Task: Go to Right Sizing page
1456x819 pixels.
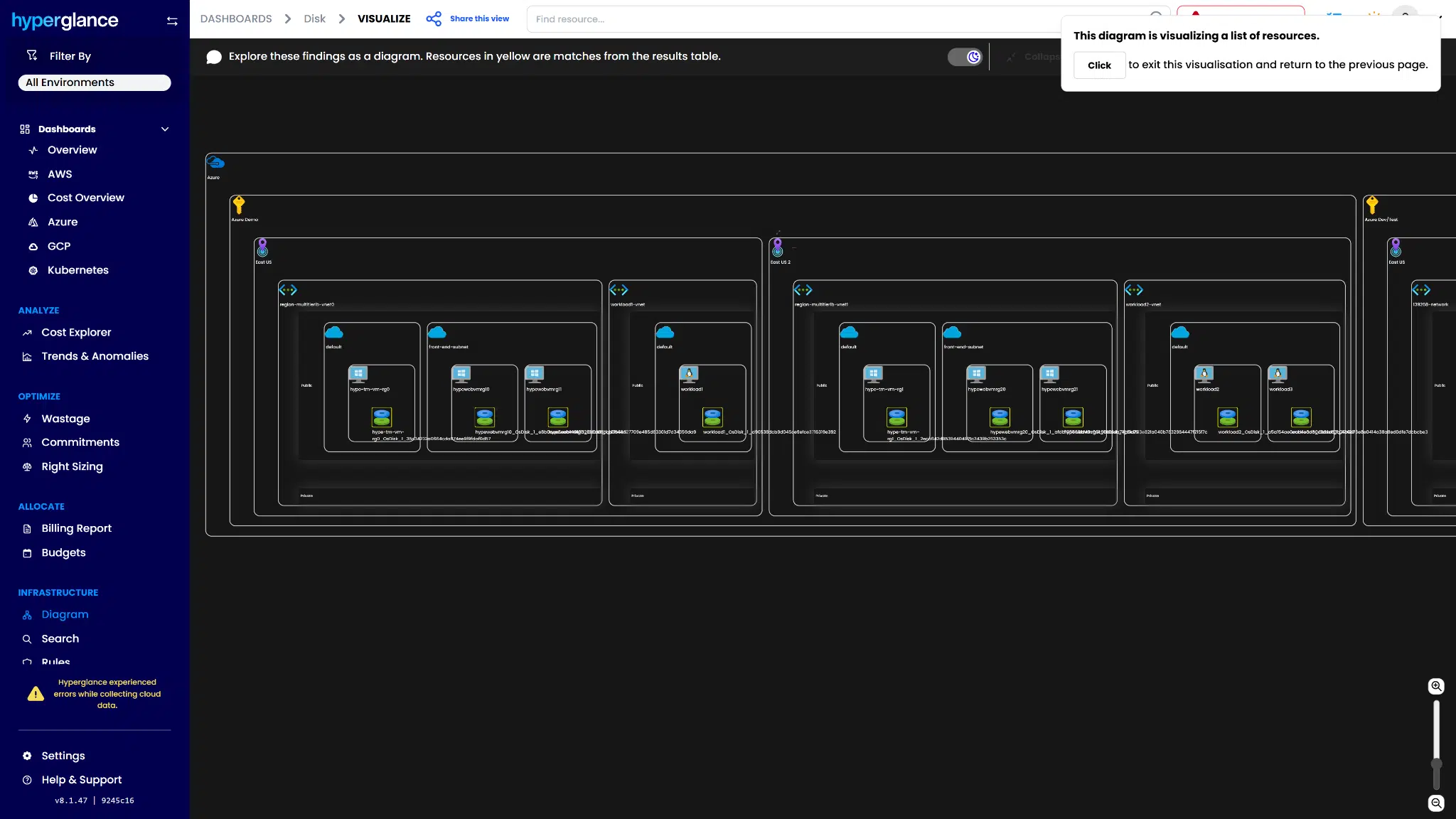Action: coord(72,466)
